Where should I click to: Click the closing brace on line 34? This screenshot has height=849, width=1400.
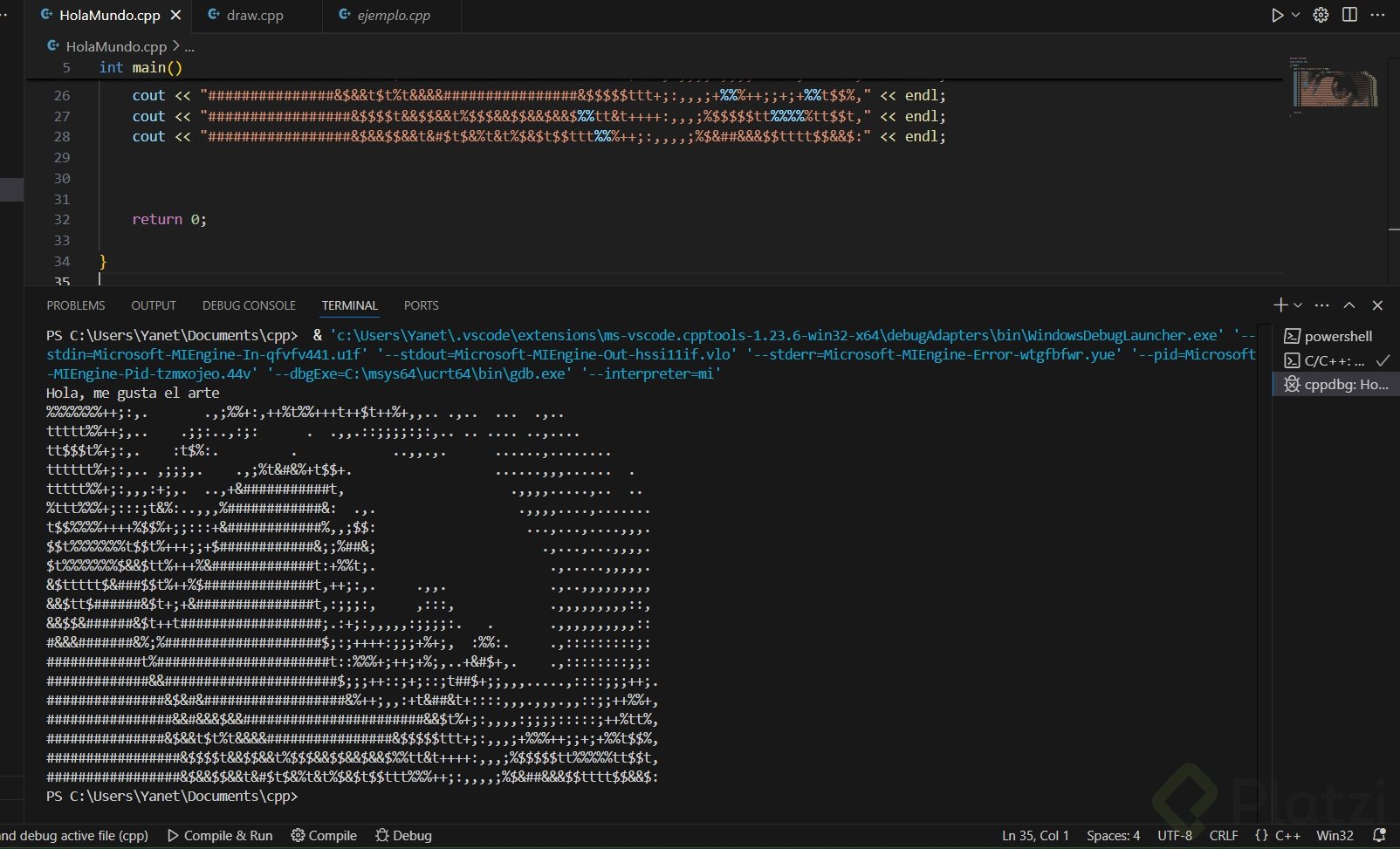tap(103, 261)
